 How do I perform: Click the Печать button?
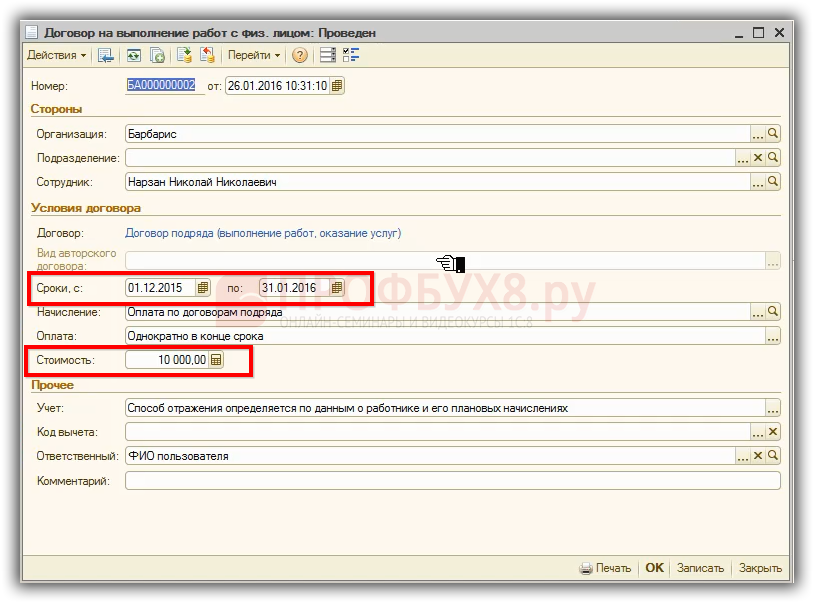coord(605,568)
